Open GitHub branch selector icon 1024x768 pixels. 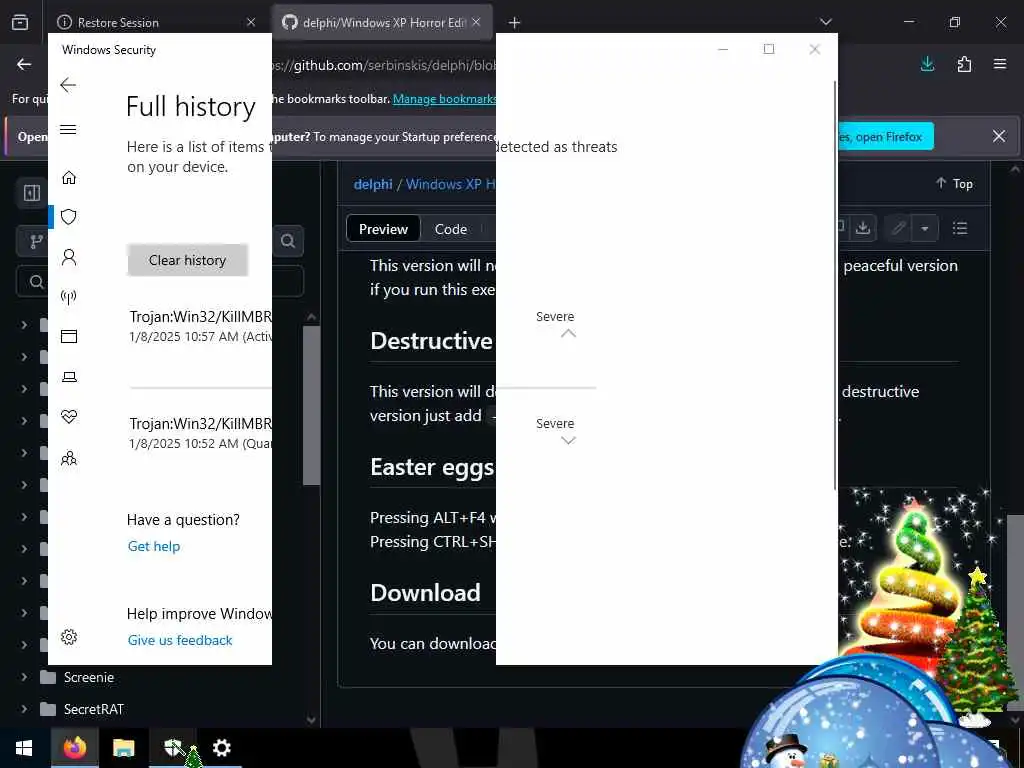(37, 242)
